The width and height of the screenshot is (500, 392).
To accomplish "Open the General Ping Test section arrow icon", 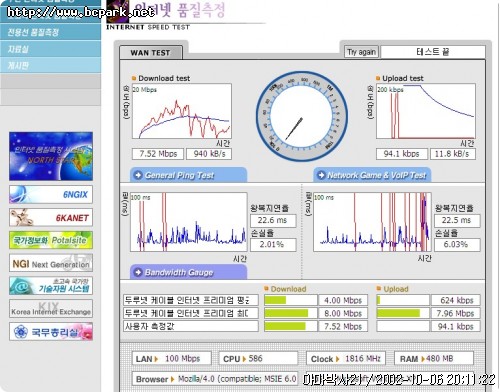I will [138, 175].
